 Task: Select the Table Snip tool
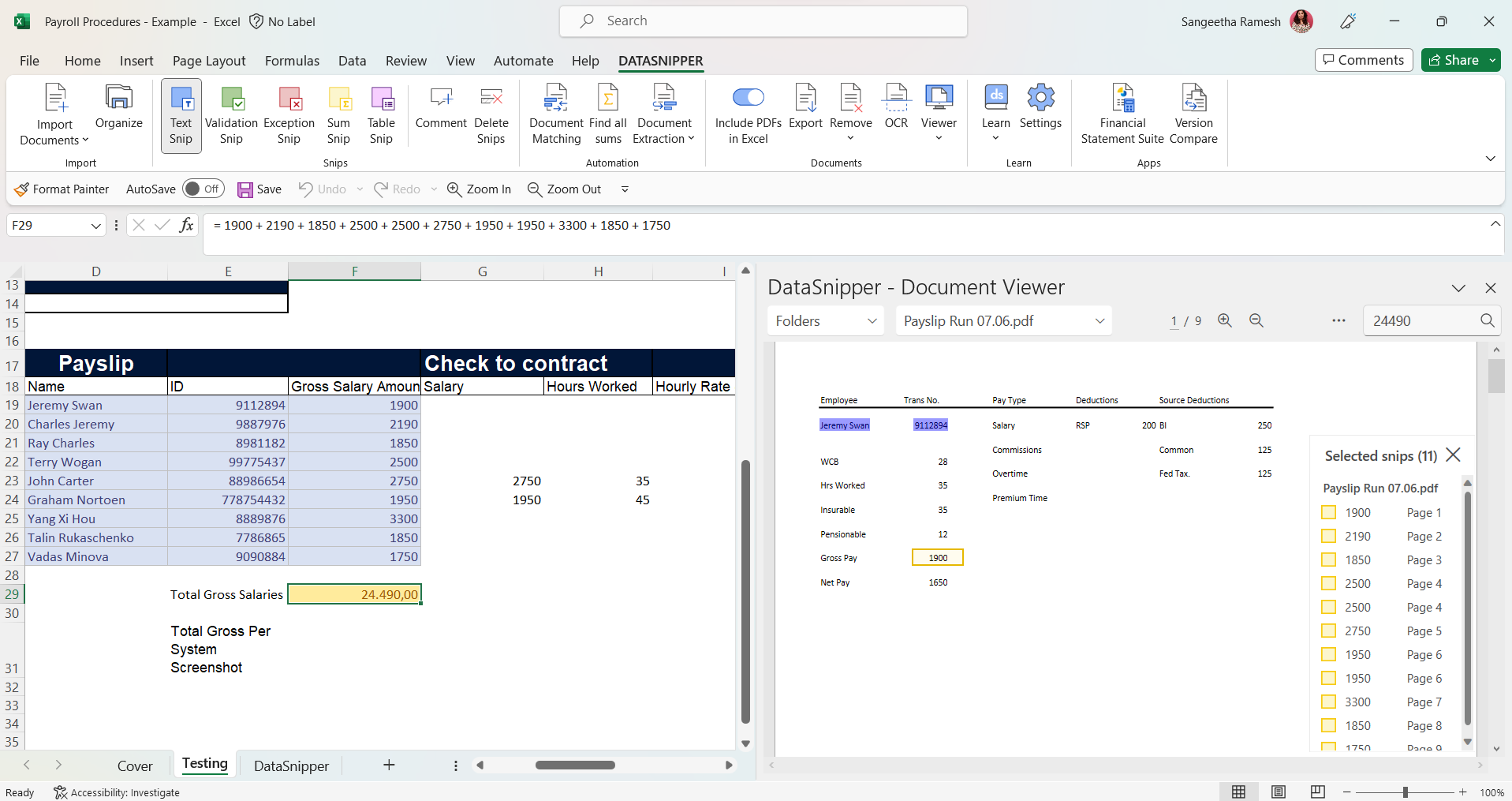[x=381, y=114]
